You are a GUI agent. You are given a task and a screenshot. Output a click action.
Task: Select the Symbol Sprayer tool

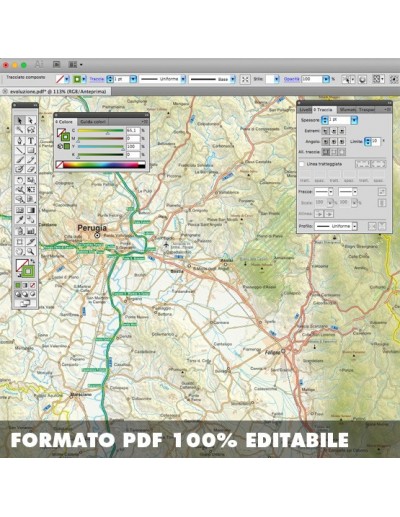click(x=20, y=231)
